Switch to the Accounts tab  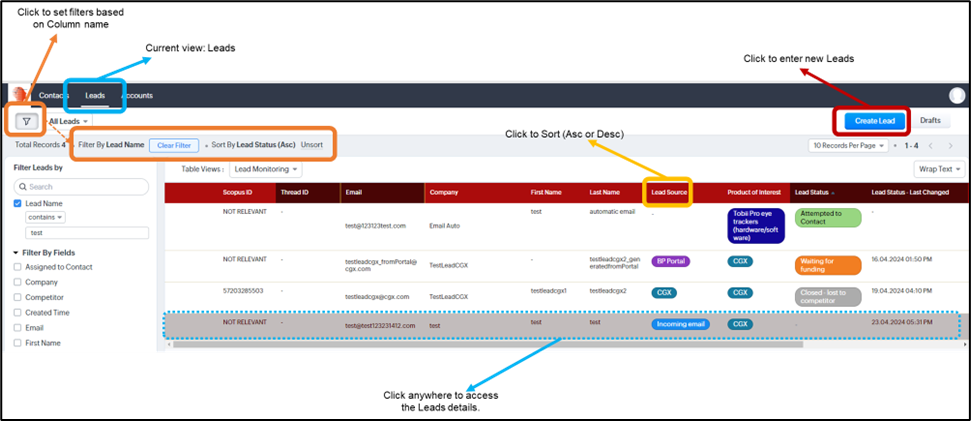tap(137, 95)
